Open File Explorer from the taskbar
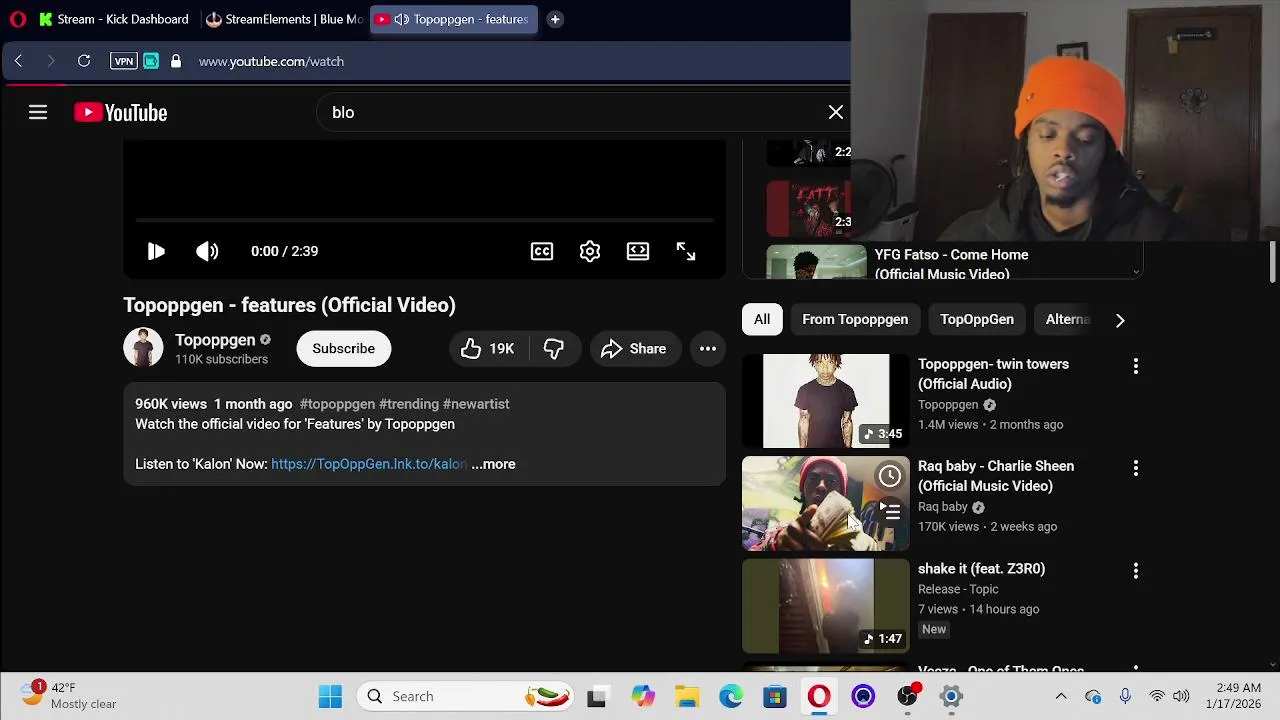The height and width of the screenshot is (720, 1280). (687, 696)
